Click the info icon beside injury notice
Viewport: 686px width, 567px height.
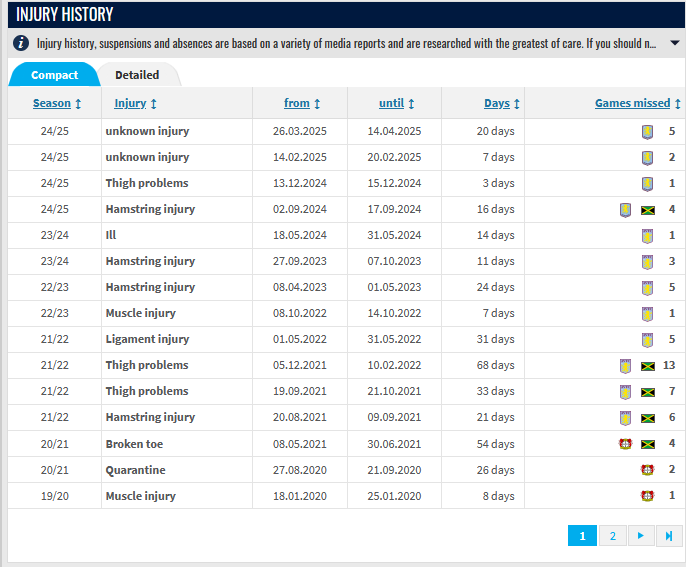point(21,43)
